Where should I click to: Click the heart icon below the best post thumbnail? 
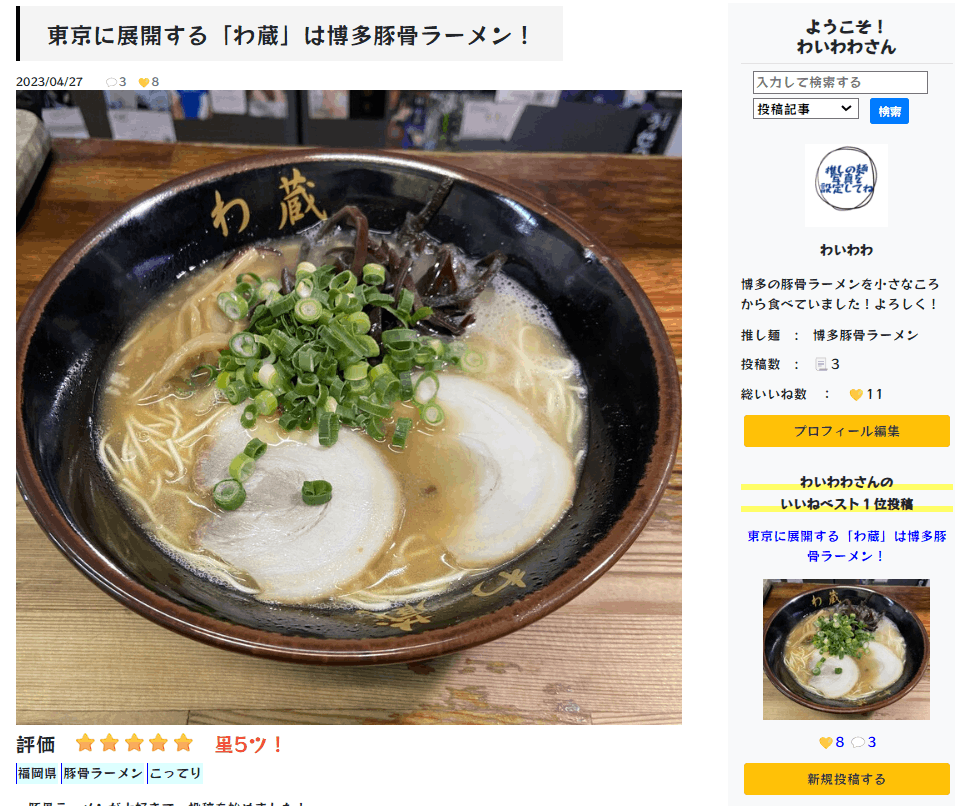[x=825, y=742]
